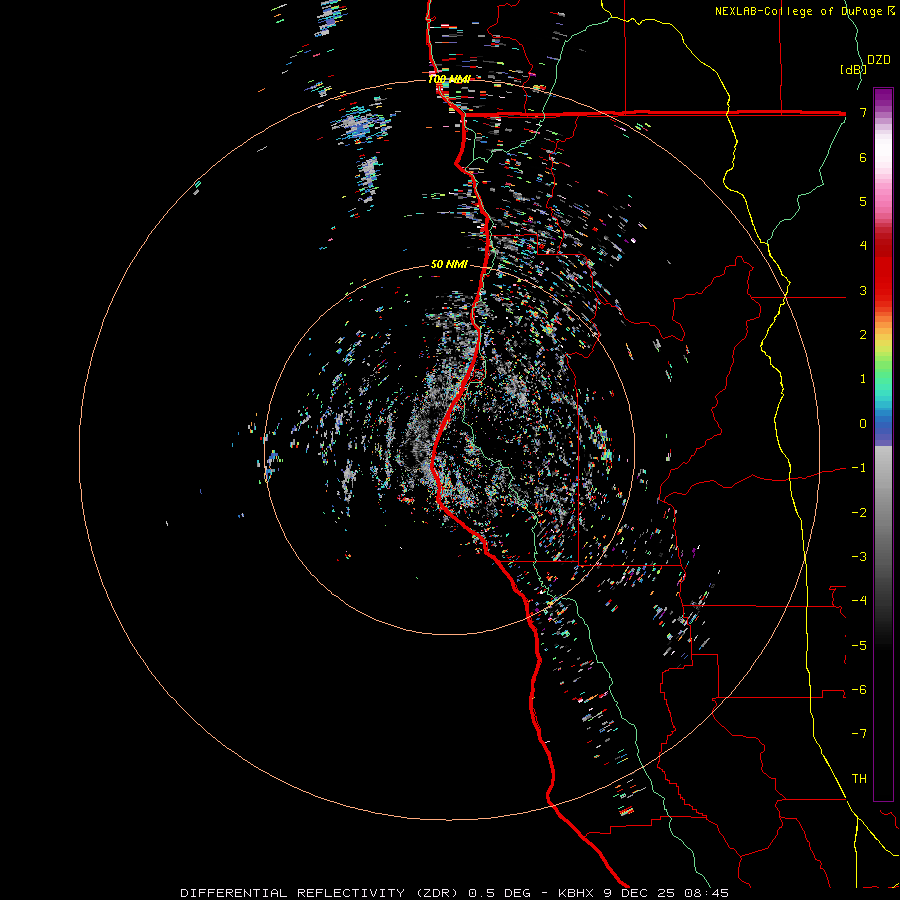Click the 6 value on the color scale

point(863,157)
